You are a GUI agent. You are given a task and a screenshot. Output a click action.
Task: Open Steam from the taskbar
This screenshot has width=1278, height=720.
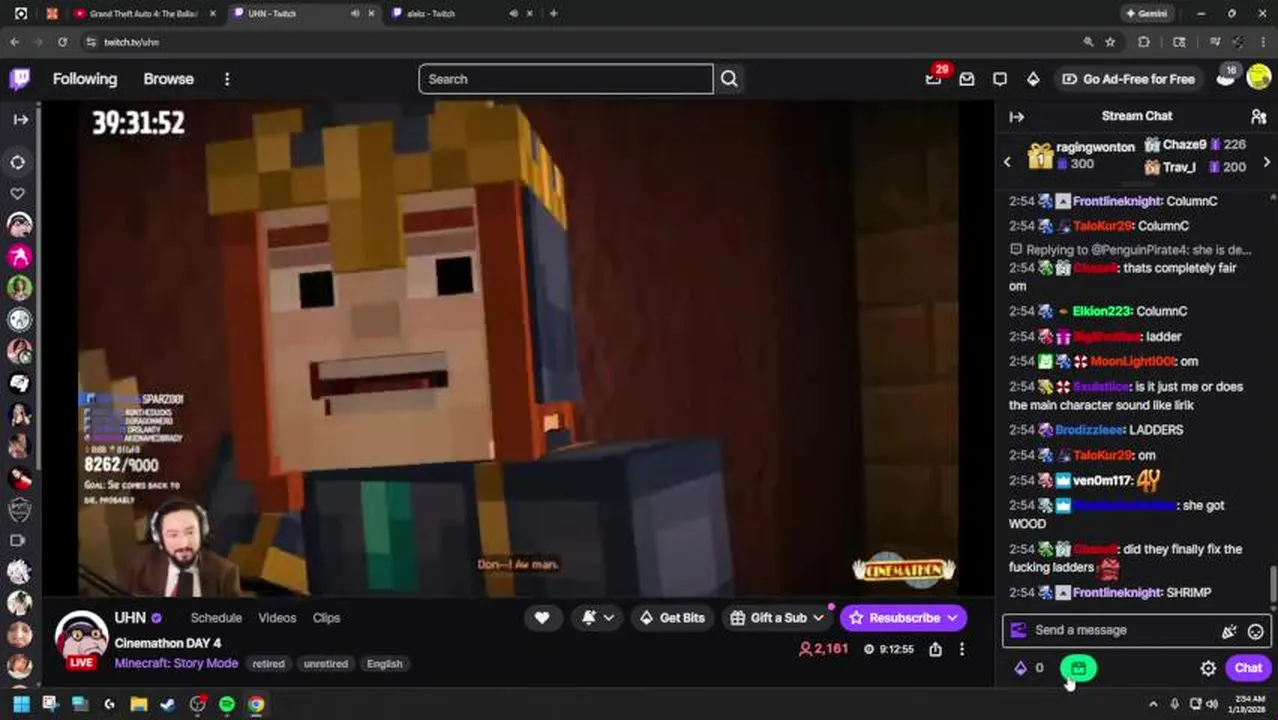coord(168,704)
